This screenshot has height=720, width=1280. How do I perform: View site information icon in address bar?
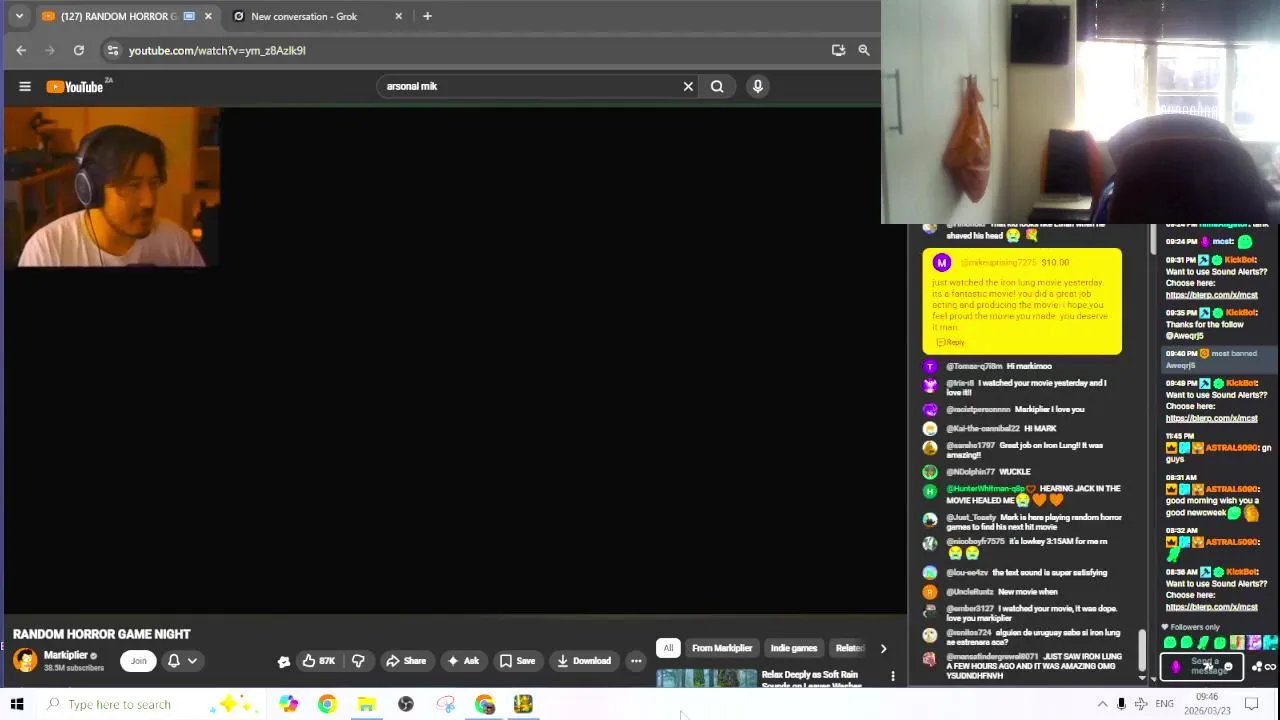point(113,50)
